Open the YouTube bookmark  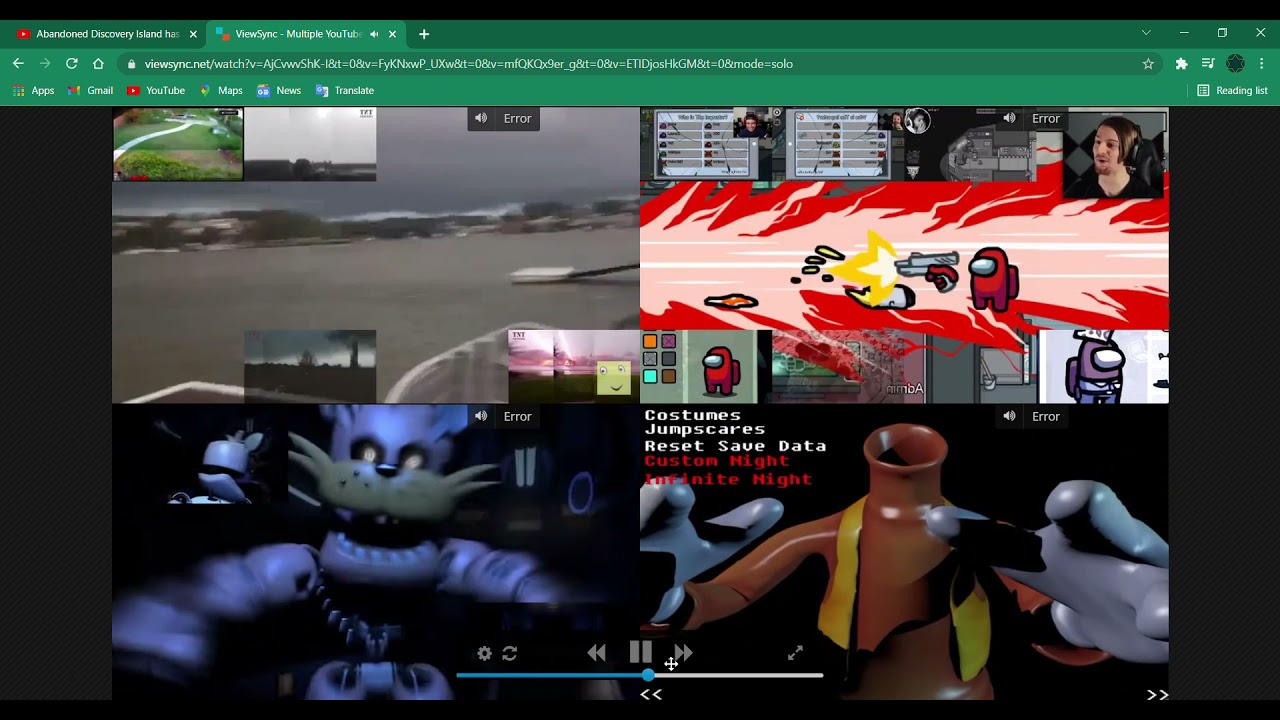click(156, 90)
